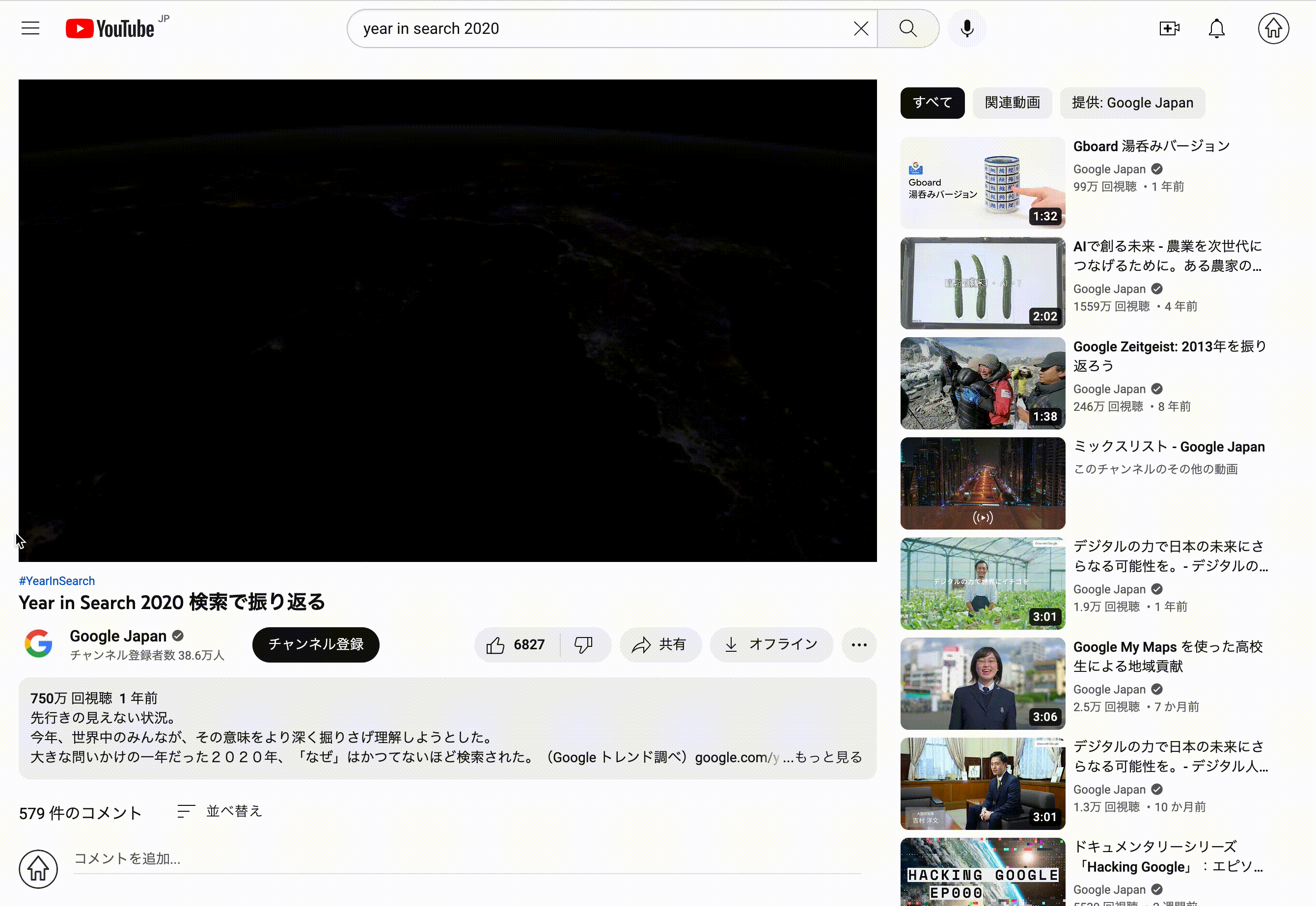This screenshot has height=906, width=1316.
Task: Click the YouTube logo home icon
Action: coord(110,28)
